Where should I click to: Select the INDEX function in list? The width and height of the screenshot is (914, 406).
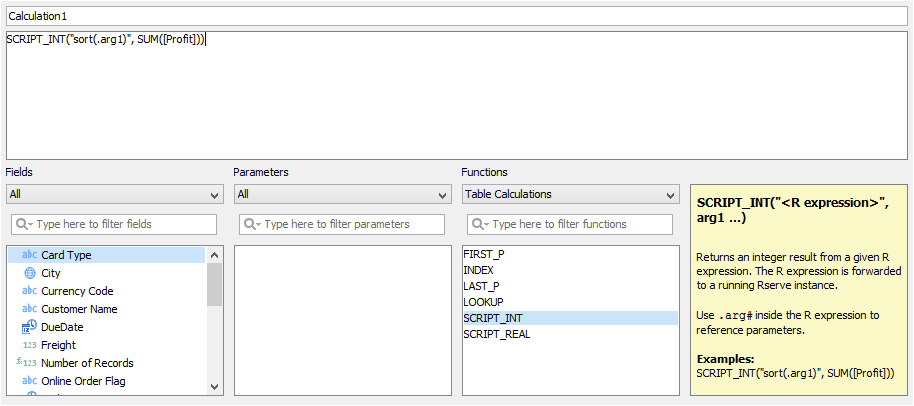[478, 270]
